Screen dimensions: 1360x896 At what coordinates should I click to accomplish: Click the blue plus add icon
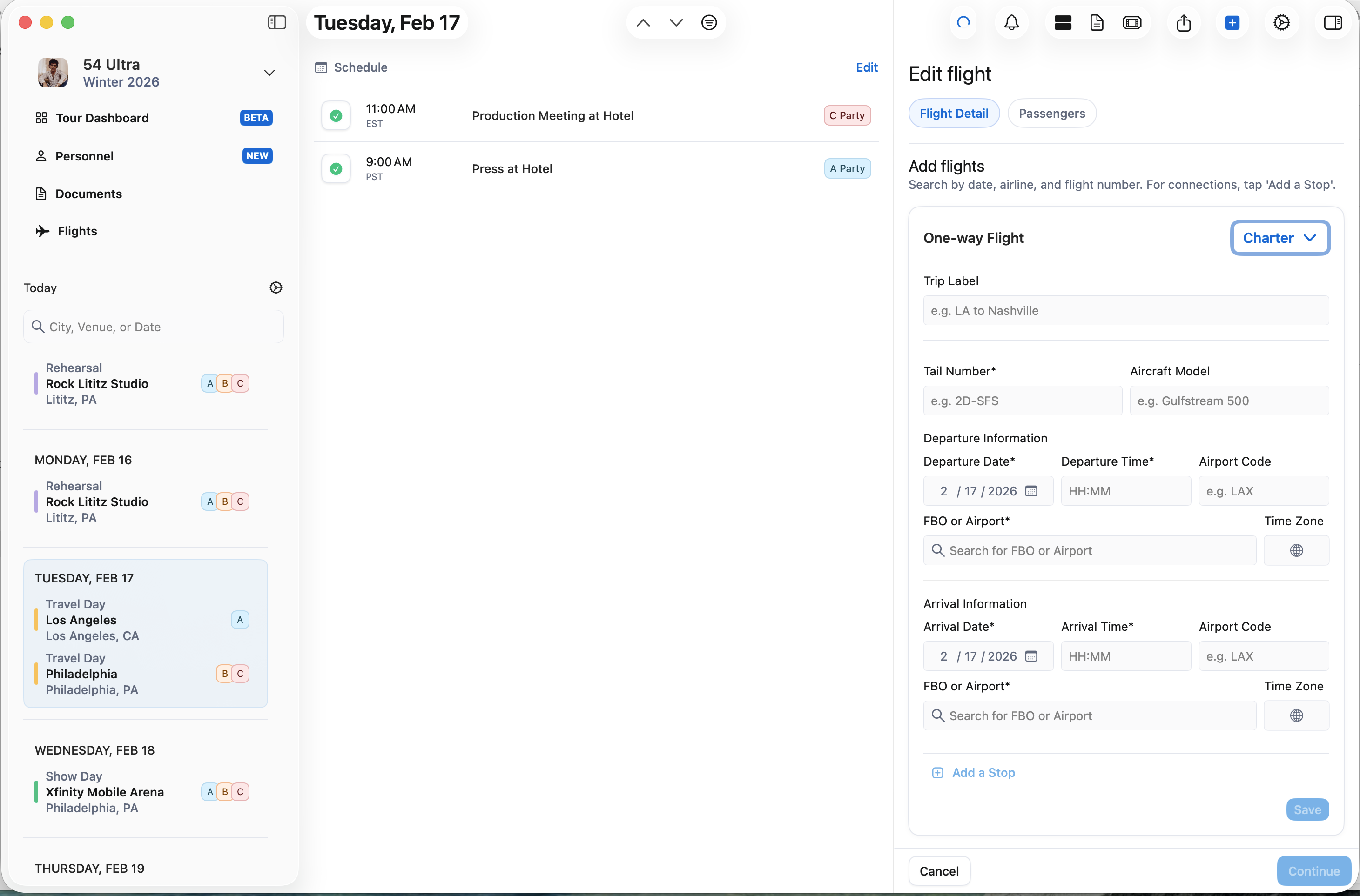[1232, 23]
